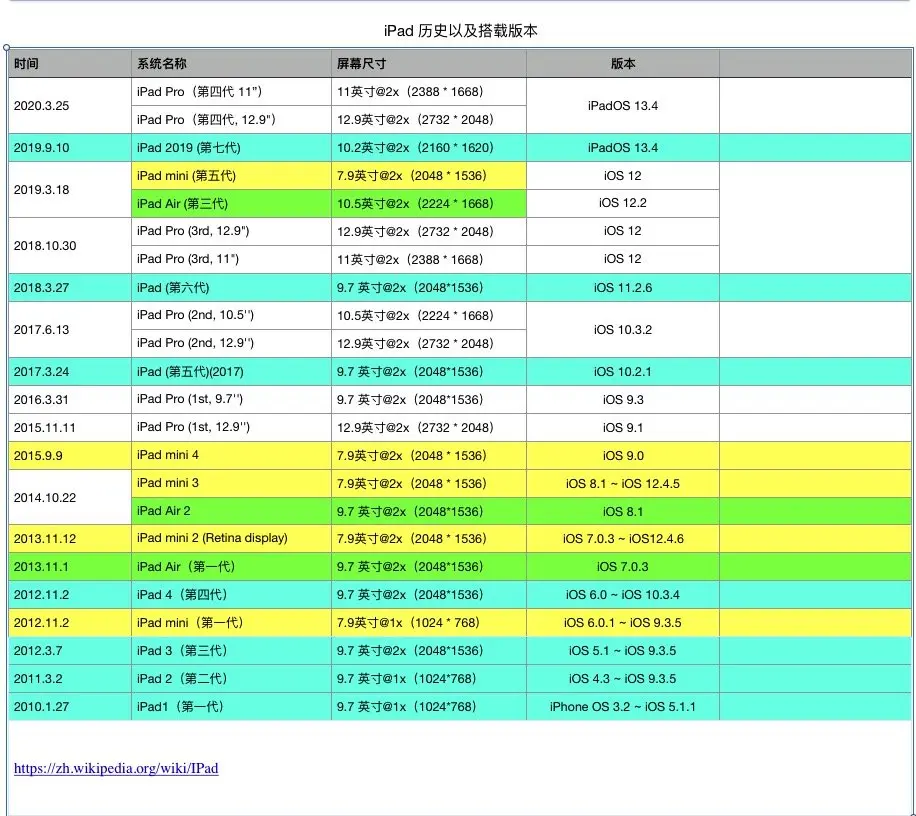Open the zh.wikipedia.org/wiki/IPad link
The height and width of the screenshot is (816, 916).
(x=116, y=768)
